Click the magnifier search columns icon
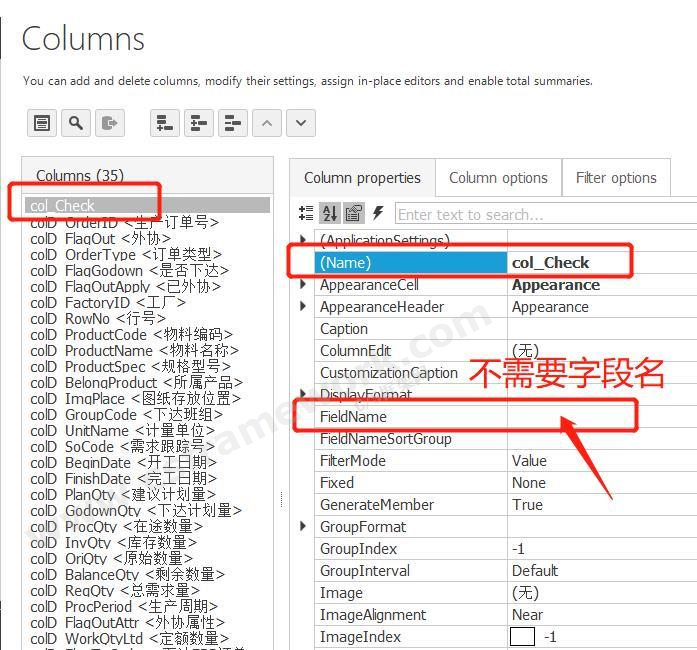Viewport: 697px width, 650px height. click(76, 123)
